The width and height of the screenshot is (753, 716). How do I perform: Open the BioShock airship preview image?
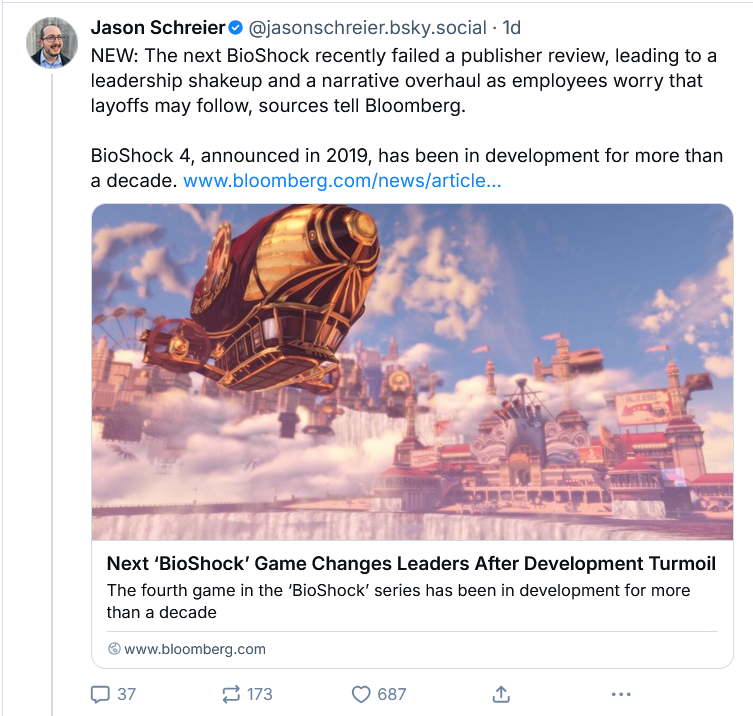point(412,372)
